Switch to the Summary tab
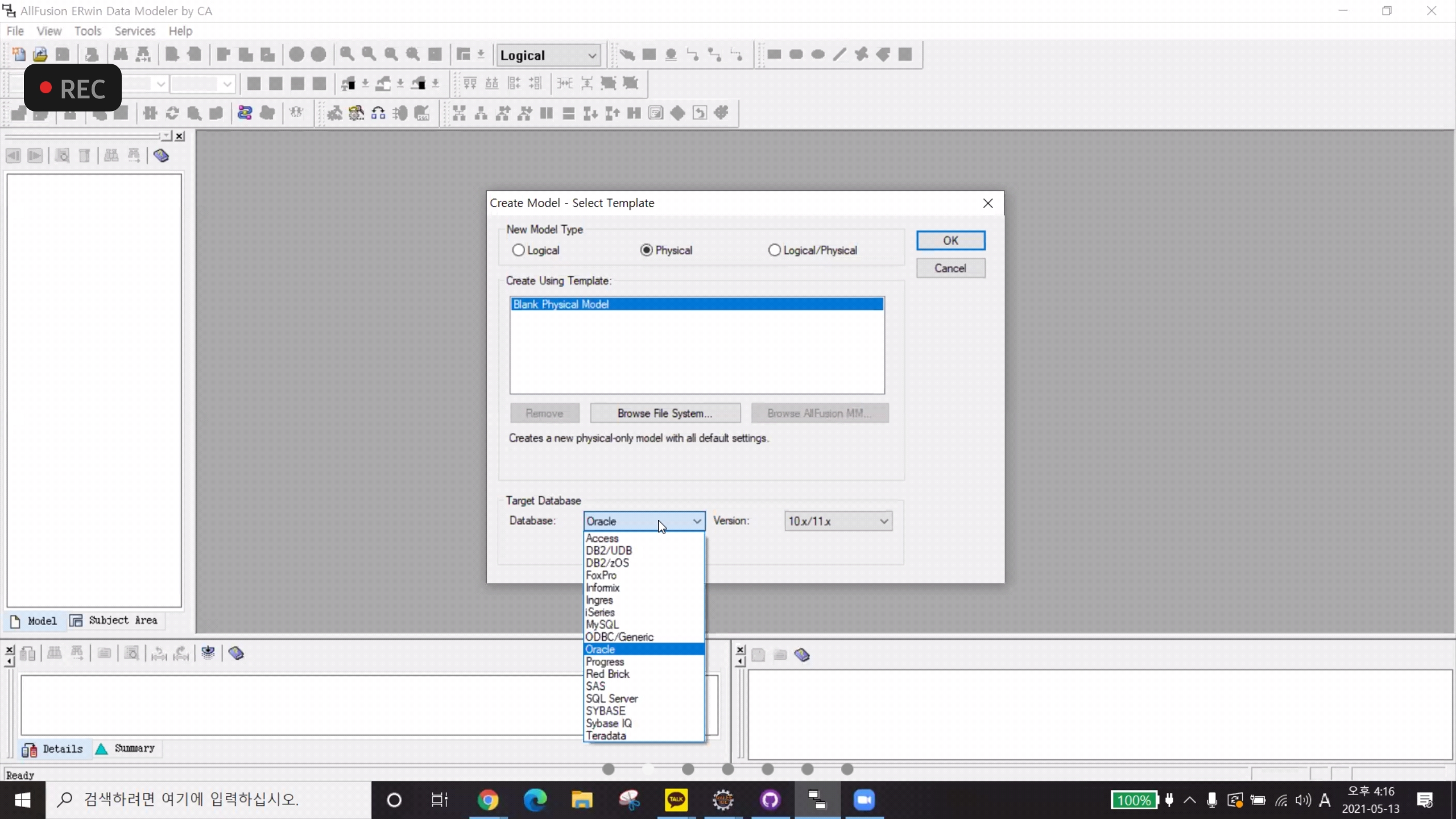 [x=126, y=748]
